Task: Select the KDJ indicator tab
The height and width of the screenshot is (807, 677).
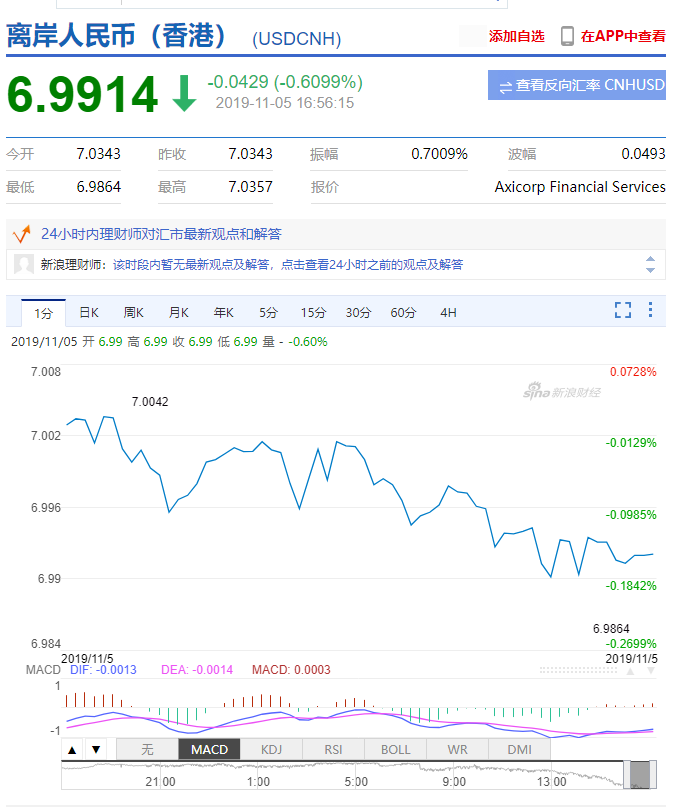Action: pos(271,749)
